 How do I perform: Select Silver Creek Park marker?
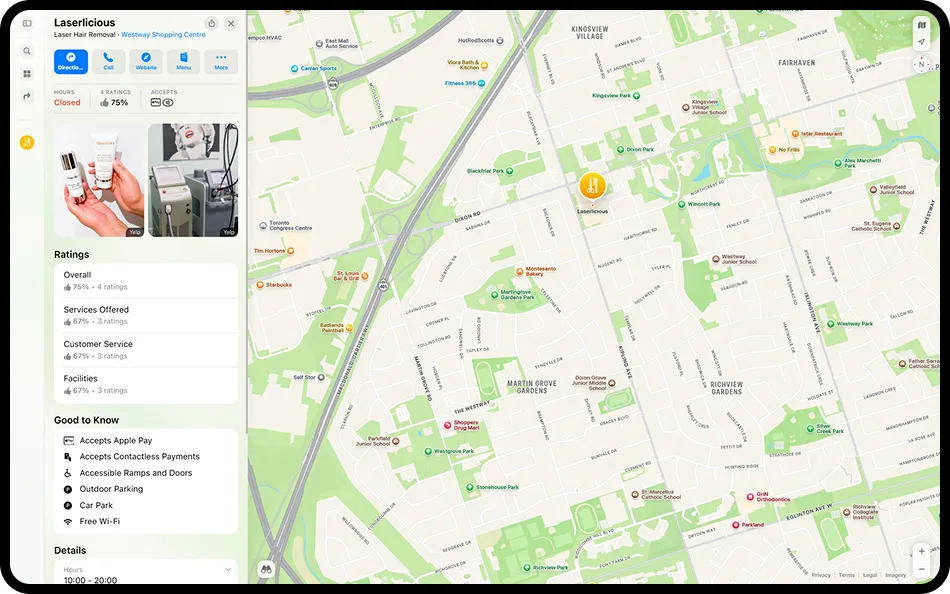[x=810, y=429]
